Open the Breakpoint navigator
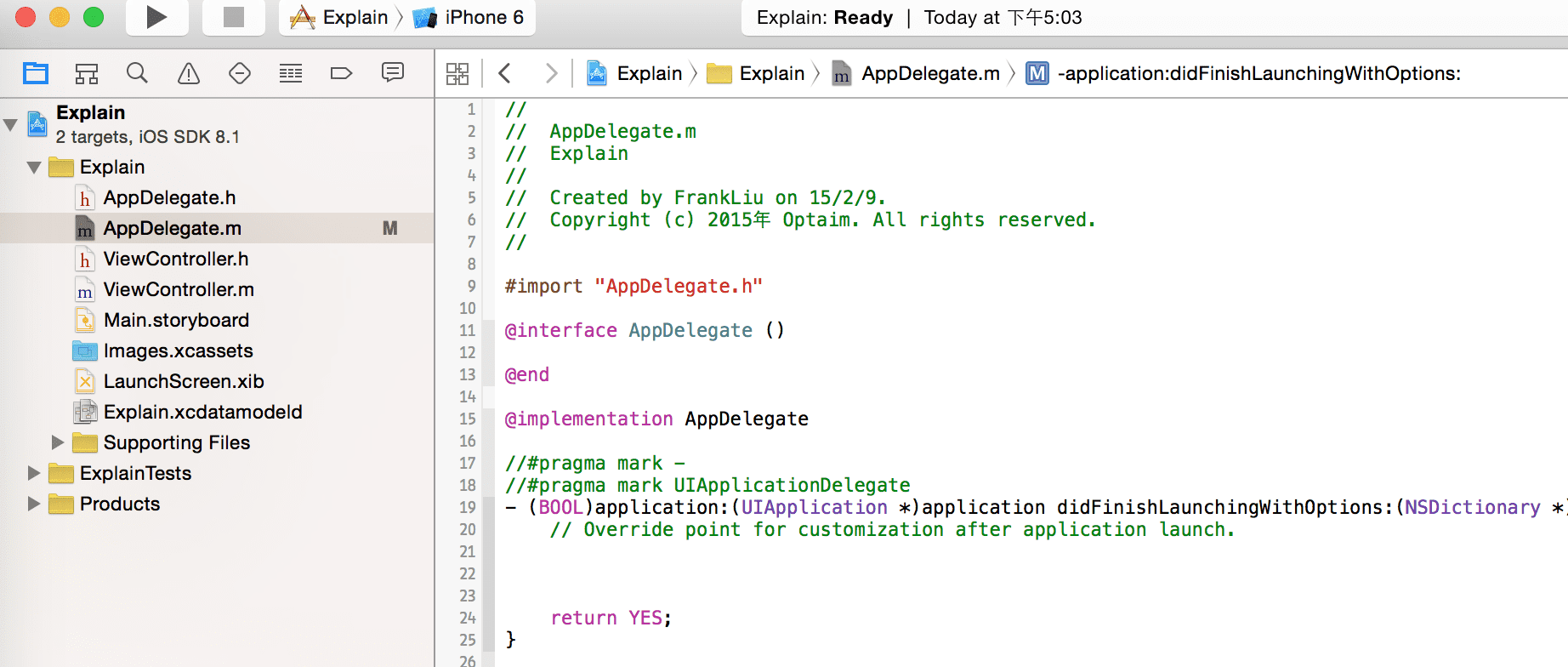The image size is (1568, 667). pyautogui.click(x=341, y=74)
